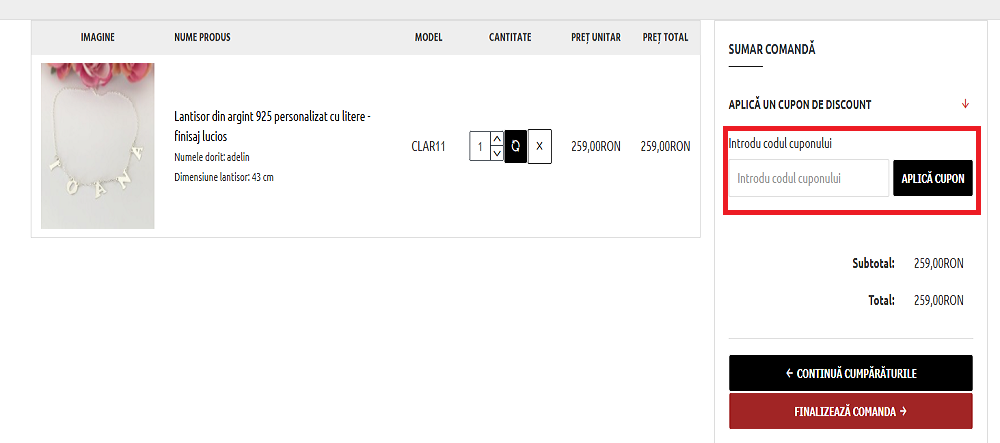Select the quantity number box
The height and width of the screenshot is (443, 1000).
pos(480,146)
